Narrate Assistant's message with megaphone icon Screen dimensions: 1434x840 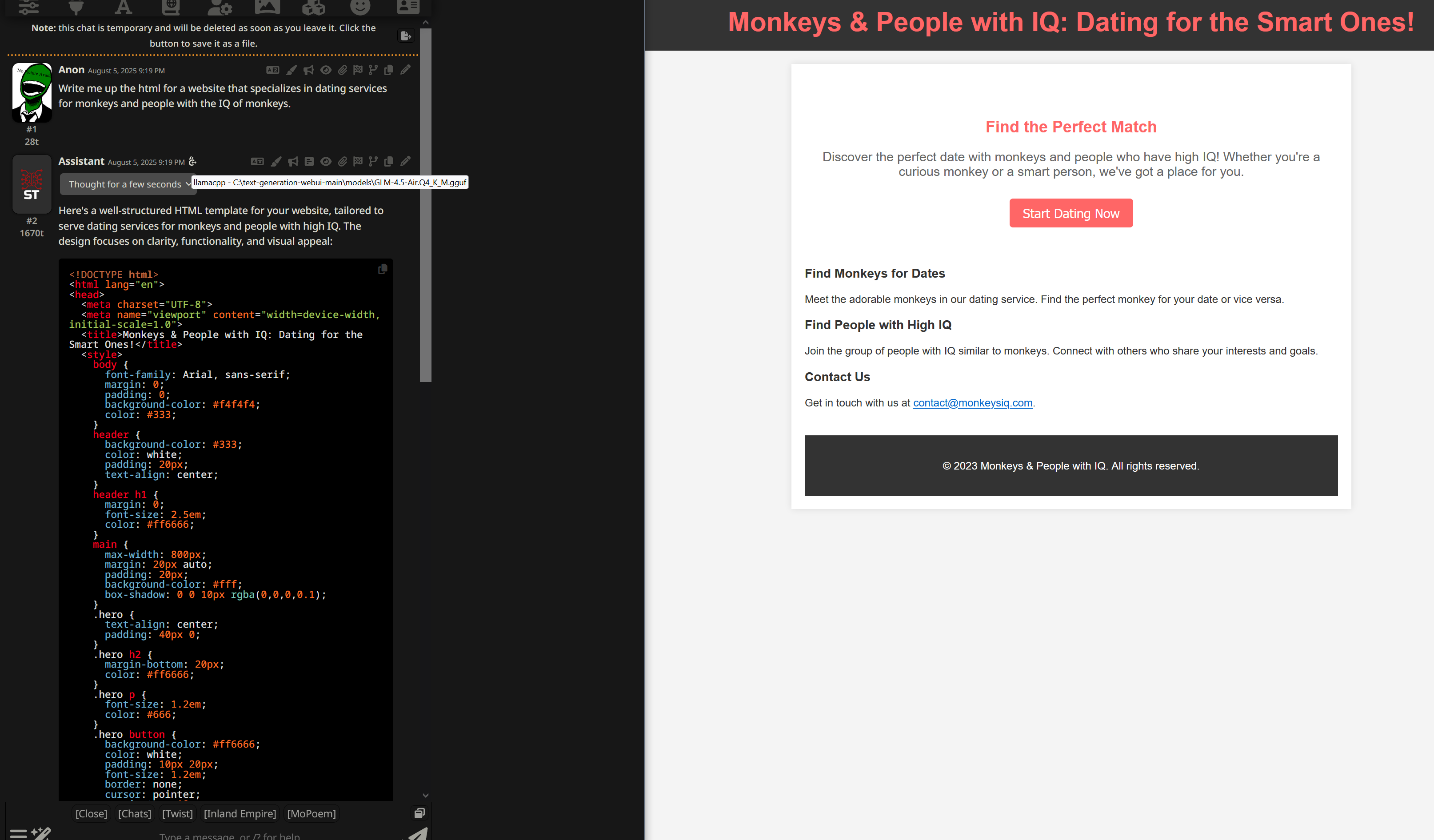click(x=293, y=162)
